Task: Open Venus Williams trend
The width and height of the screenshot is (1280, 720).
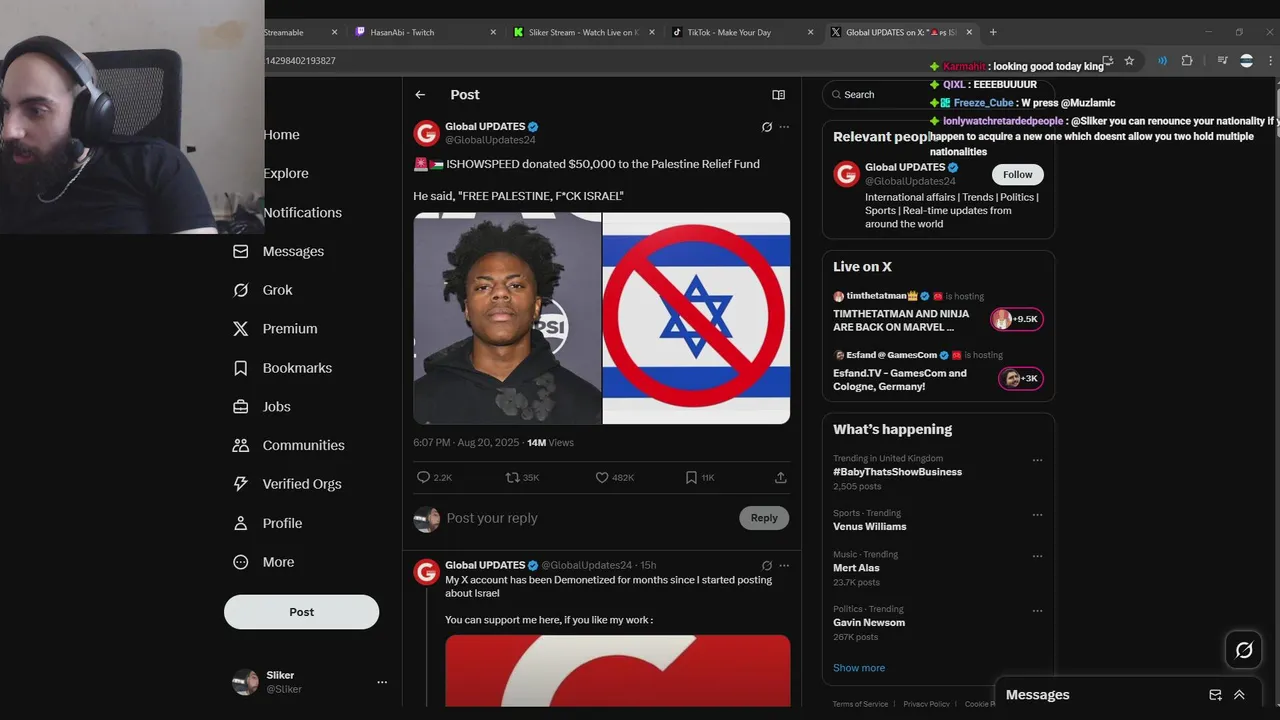Action: [869, 527]
